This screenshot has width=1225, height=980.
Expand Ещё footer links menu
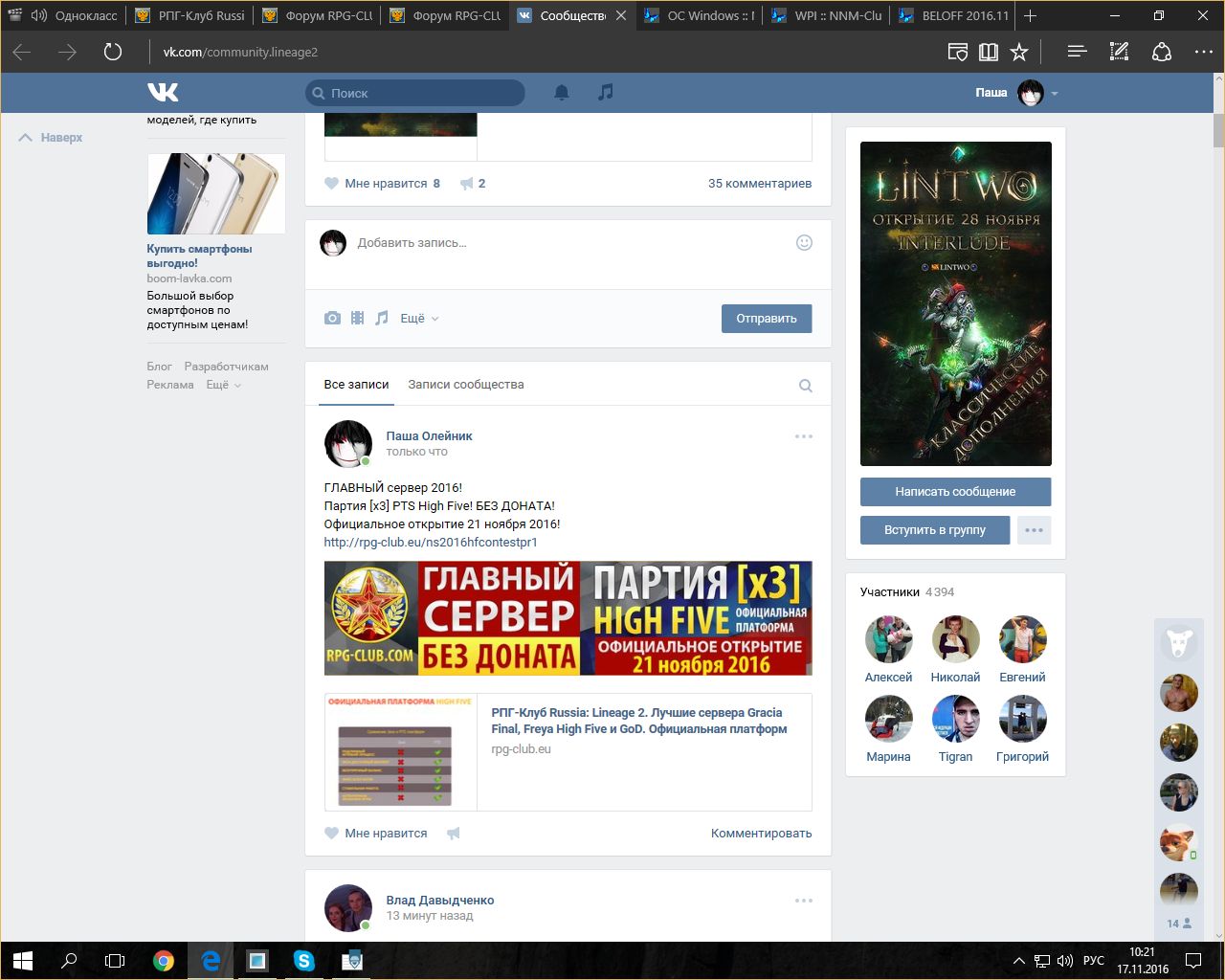coord(224,385)
